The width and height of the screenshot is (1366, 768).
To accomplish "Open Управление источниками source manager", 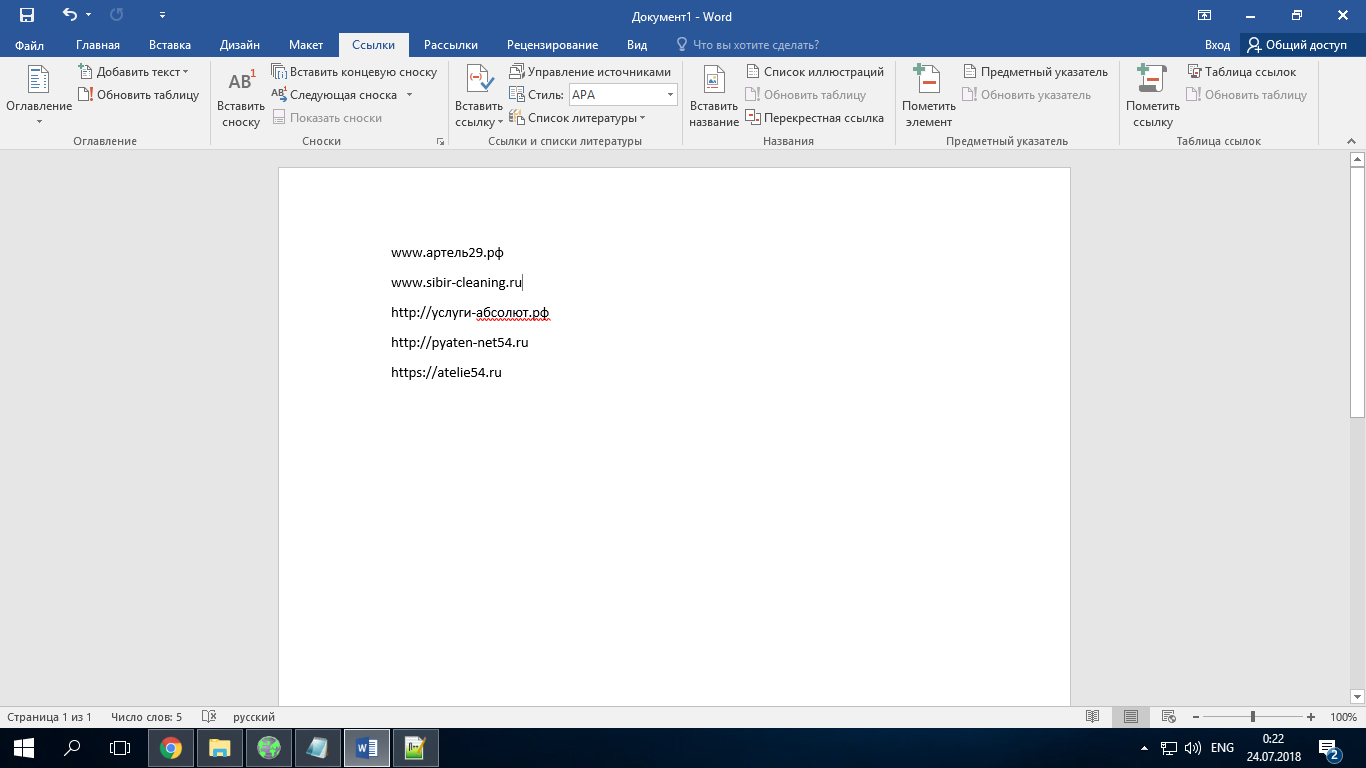I will 591,72.
